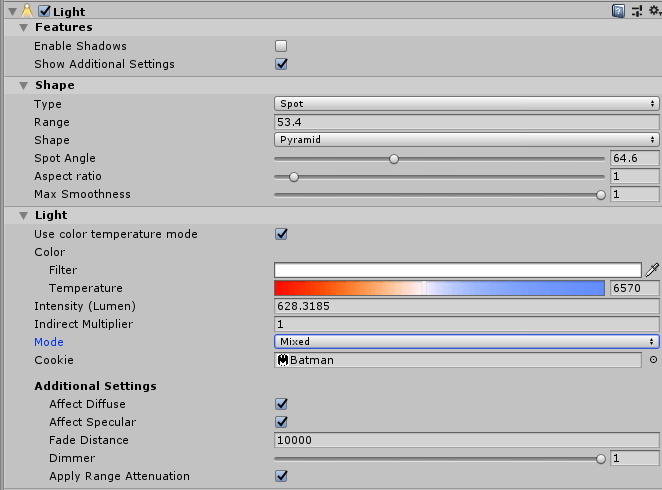
Task: Click the Range input field
Action: 466,122
